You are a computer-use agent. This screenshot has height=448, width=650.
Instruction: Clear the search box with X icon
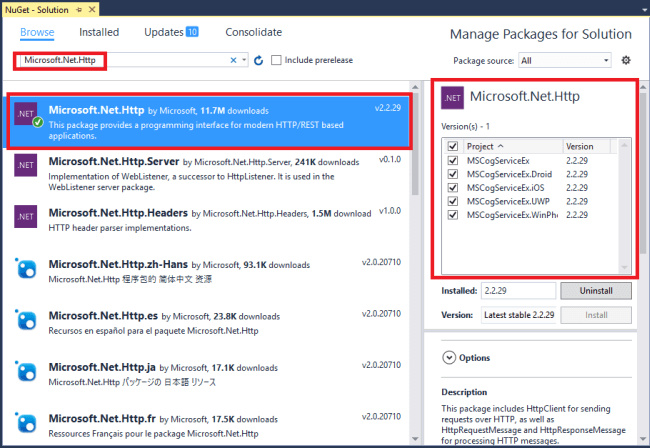(x=233, y=61)
